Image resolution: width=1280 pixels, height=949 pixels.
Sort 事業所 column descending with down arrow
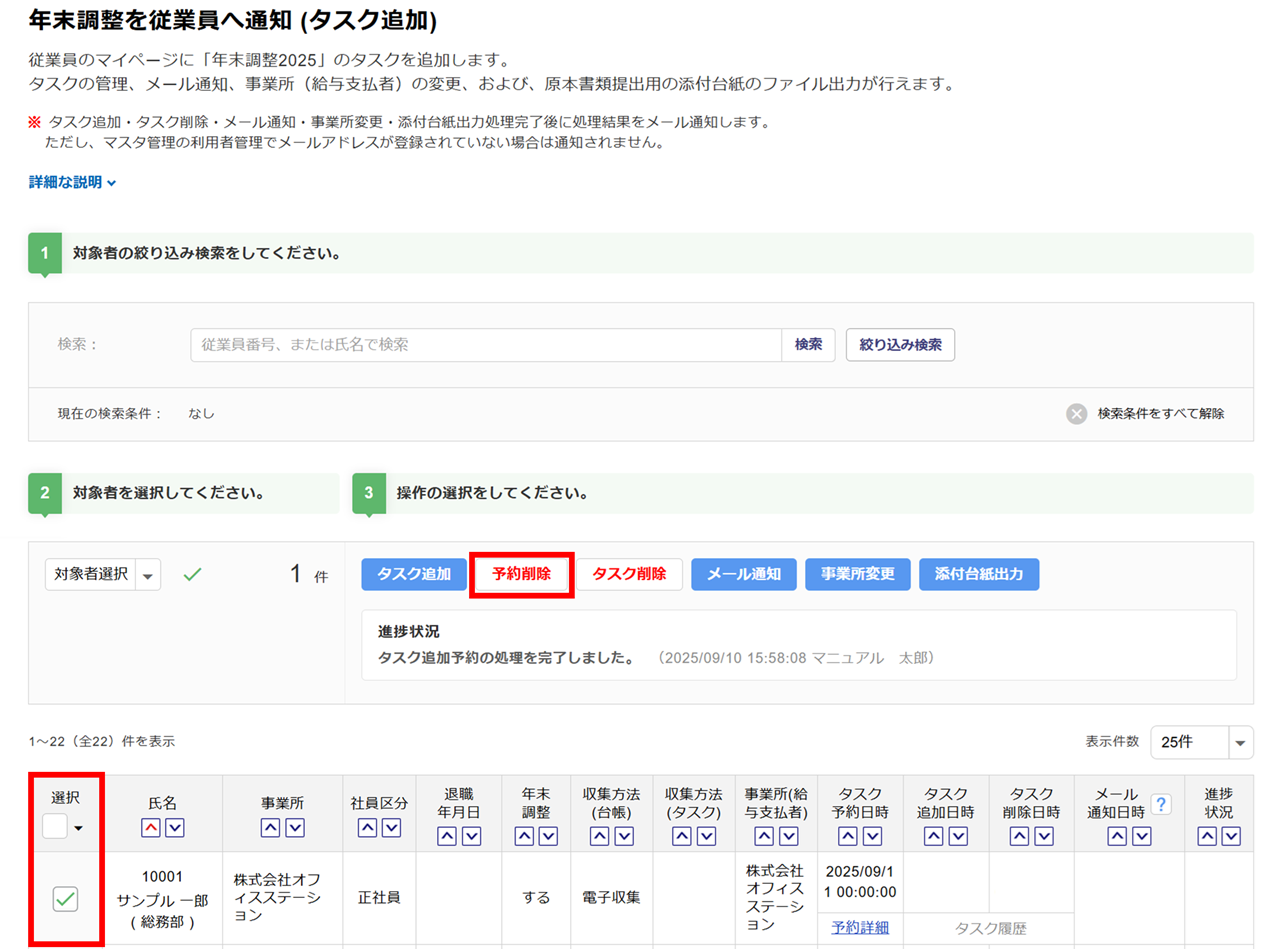(295, 827)
